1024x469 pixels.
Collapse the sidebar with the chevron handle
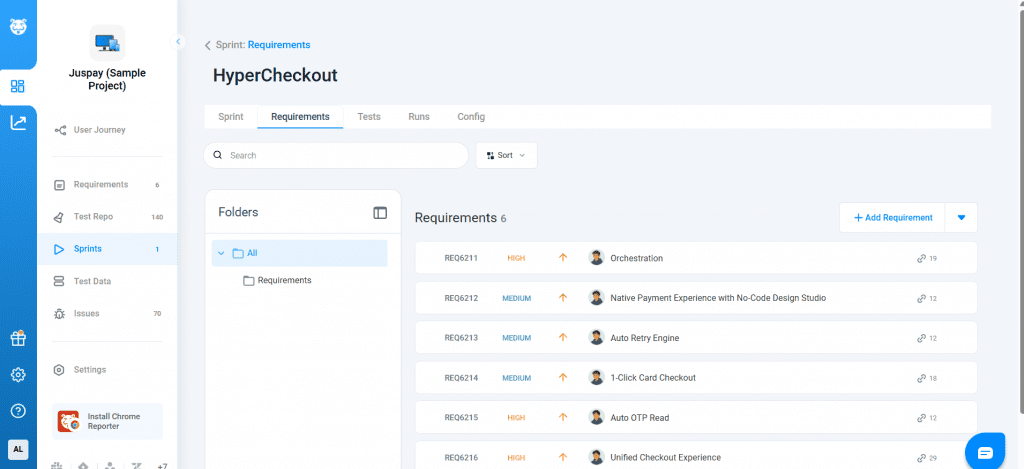point(178,42)
